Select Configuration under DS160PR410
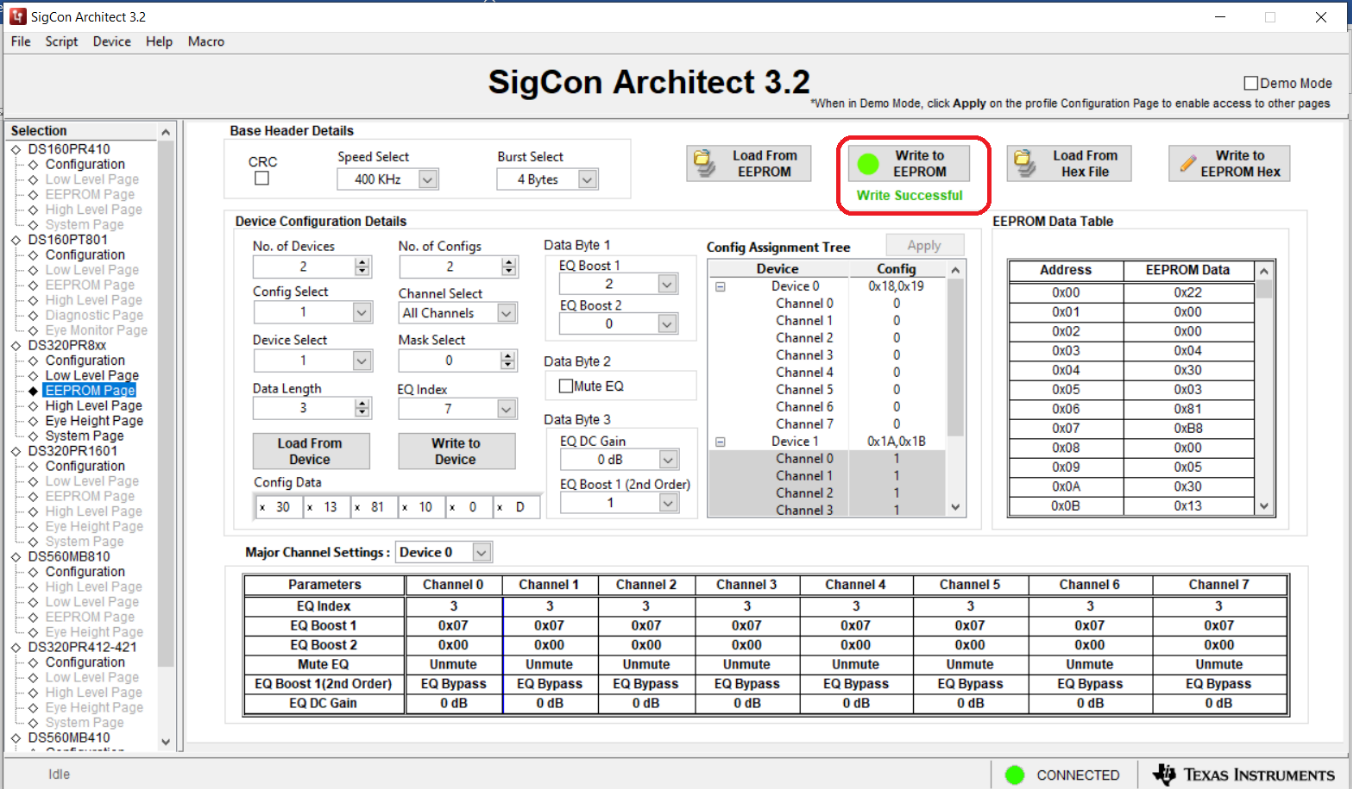 tap(85, 164)
